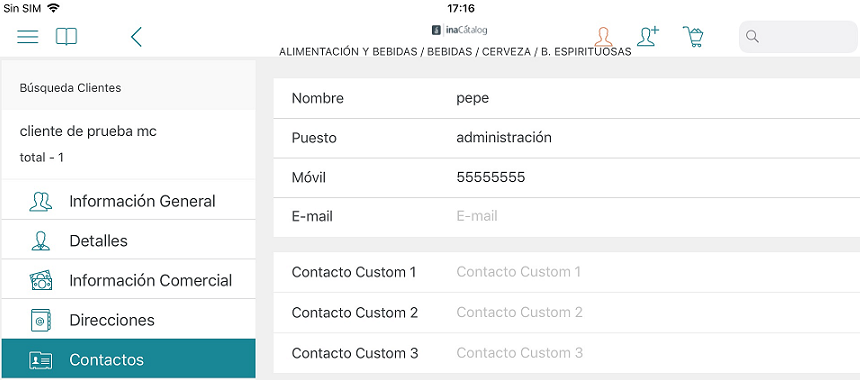The width and height of the screenshot is (860, 380).
Task: Select the orange client profile icon
Action: [x=603, y=37]
